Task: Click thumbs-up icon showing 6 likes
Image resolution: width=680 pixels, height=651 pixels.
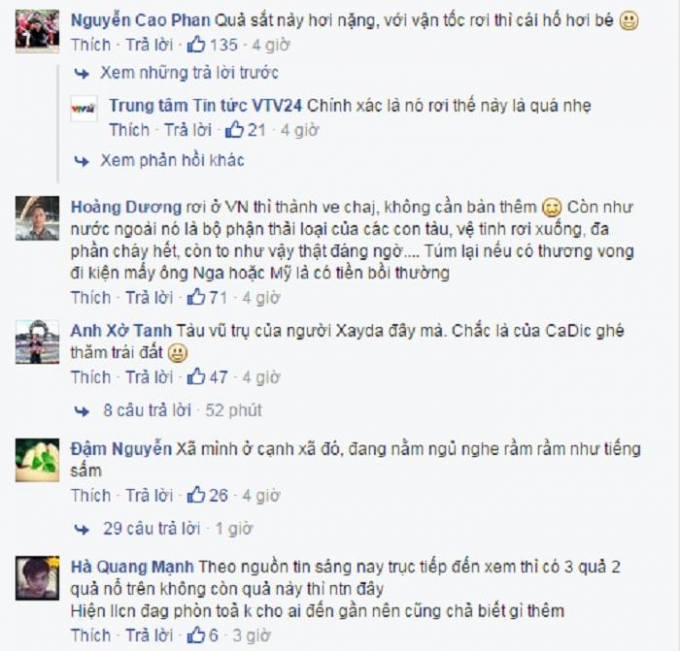Action: click(196, 635)
